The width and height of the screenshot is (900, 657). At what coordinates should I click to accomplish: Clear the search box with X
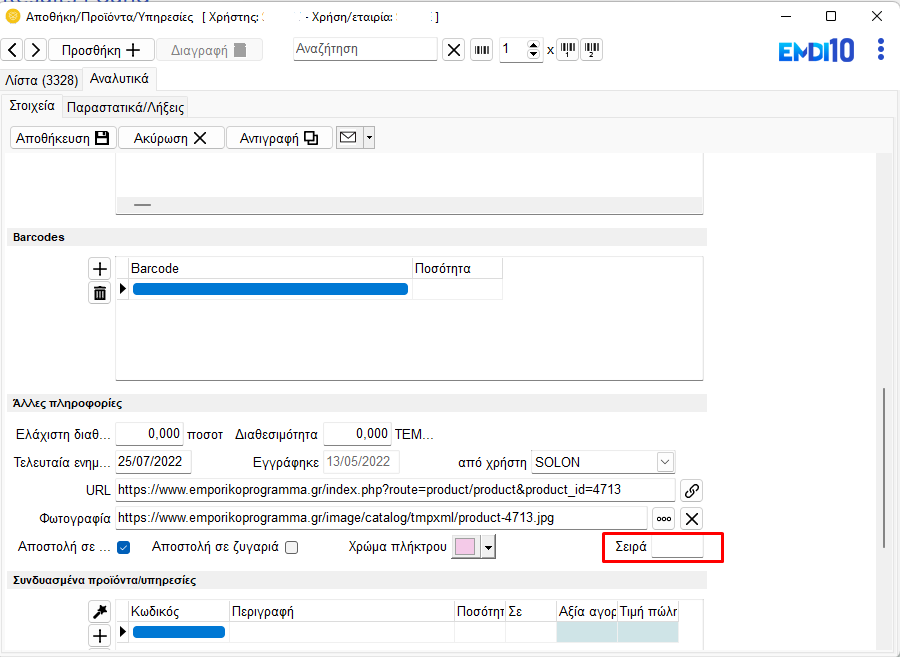pyautogui.click(x=453, y=50)
